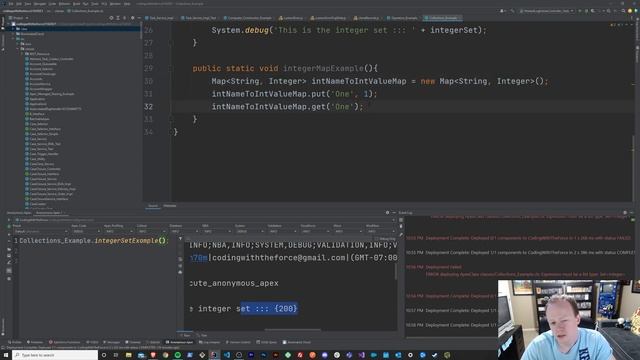640x360 pixels.
Task: Switch to the Task_Service_Impl_Test editor tab
Action: [199, 18]
